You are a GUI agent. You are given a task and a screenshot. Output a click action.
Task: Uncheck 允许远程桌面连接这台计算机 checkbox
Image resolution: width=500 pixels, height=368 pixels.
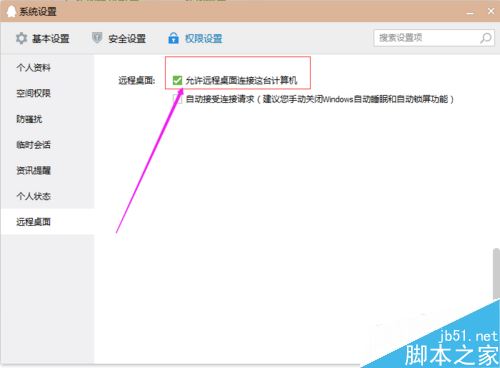(177, 80)
